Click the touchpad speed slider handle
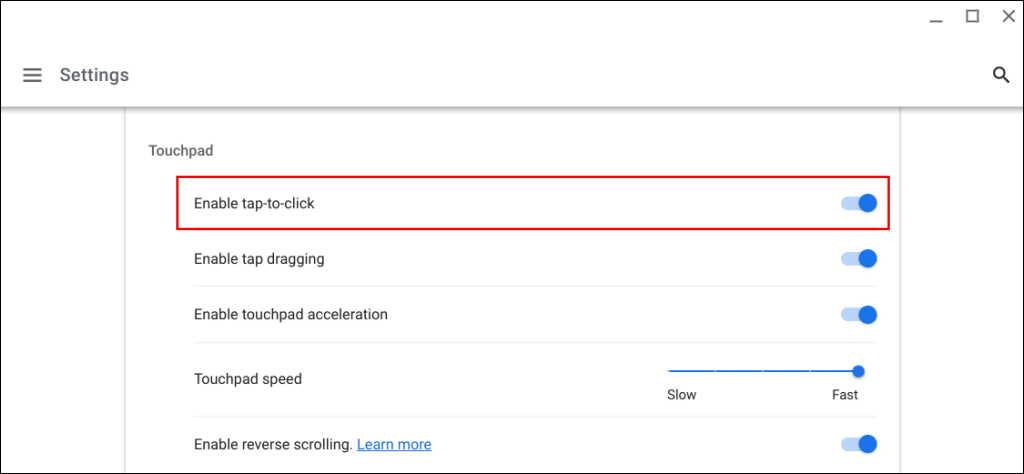The width and height of the screenshot is (1024, 474). click(x=858, y=371)
